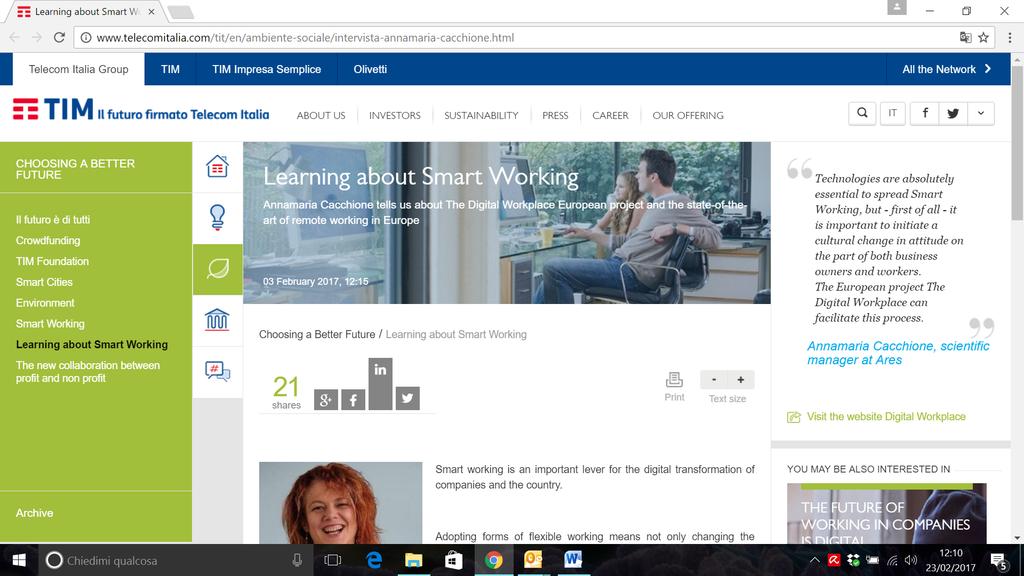This screenshot has width=1024, height=576.
Task: Open SUSTAINABILITY menu
Action: [x=481, y=116]
